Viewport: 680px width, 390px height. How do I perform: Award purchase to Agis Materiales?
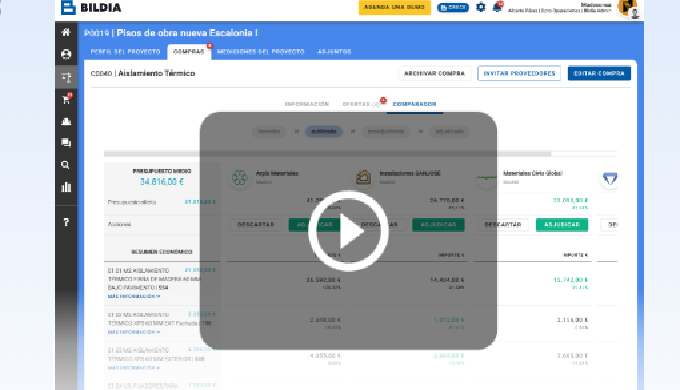coord(314,225)
